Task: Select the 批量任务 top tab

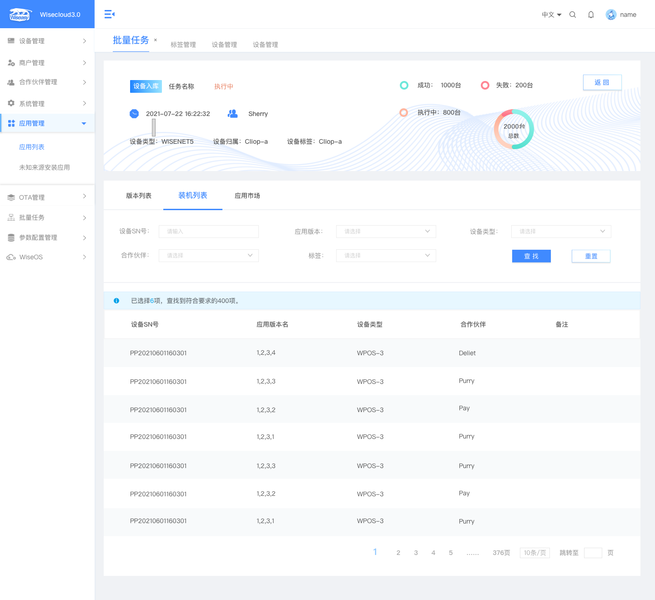Action: point(131,40)
